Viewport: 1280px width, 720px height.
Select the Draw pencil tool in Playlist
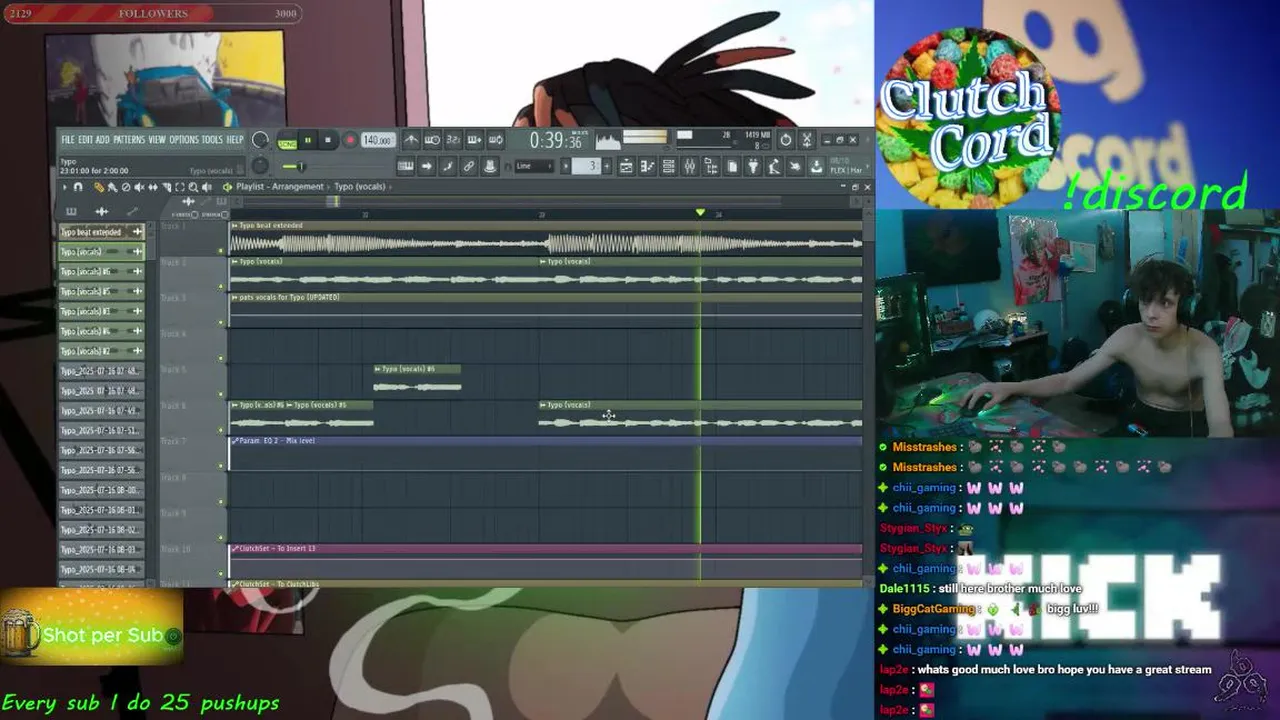pos(99,187)
